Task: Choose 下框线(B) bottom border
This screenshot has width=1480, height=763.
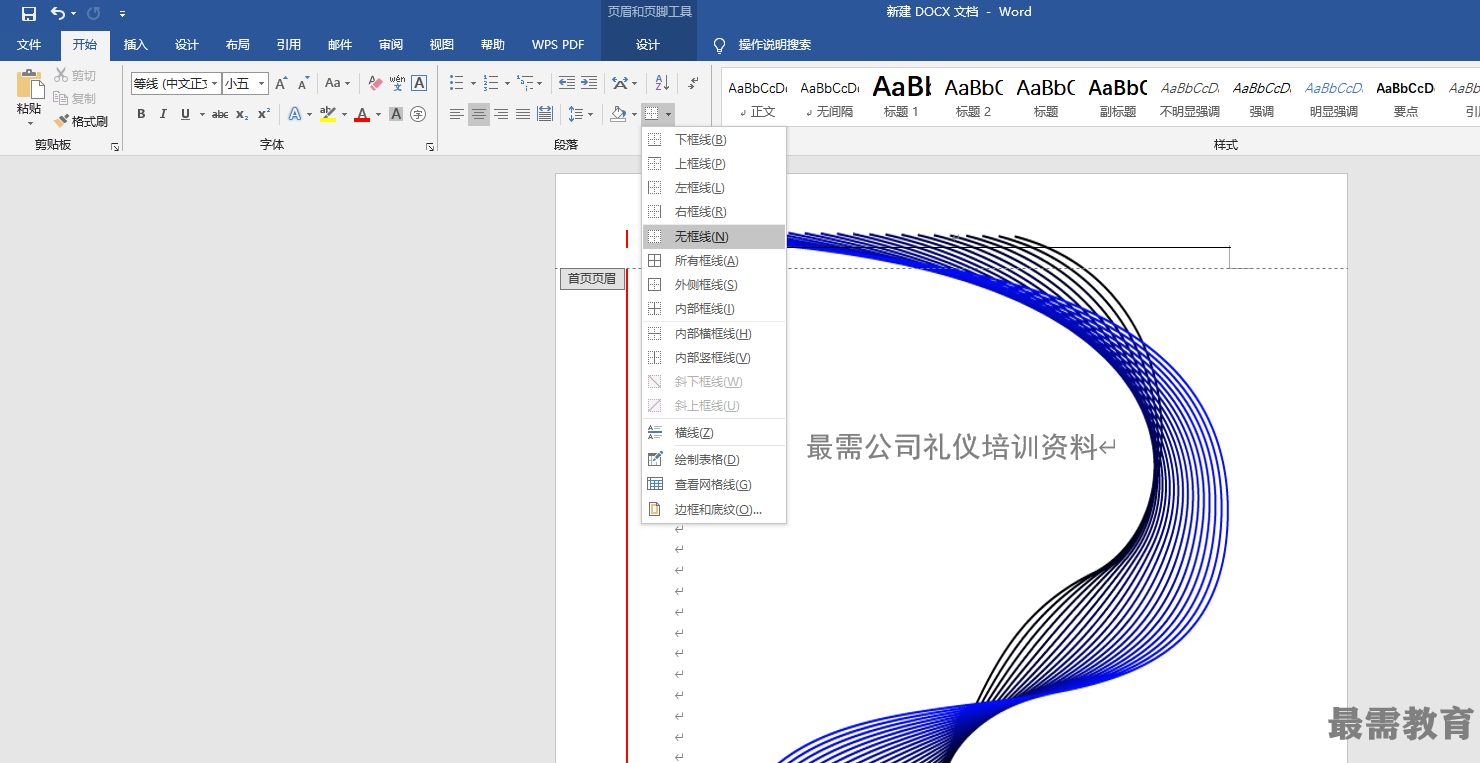Action: pos(714,140)
